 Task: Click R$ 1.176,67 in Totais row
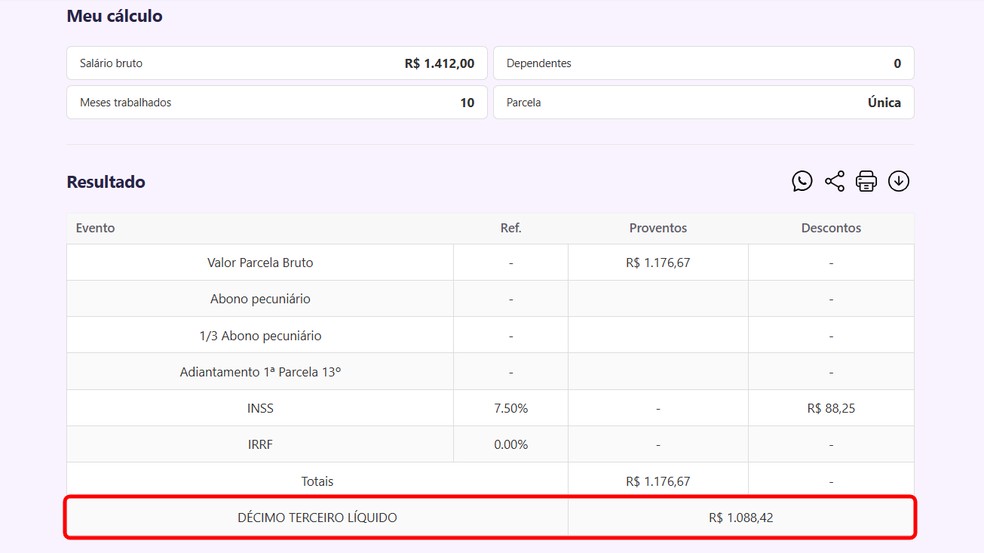658,481
